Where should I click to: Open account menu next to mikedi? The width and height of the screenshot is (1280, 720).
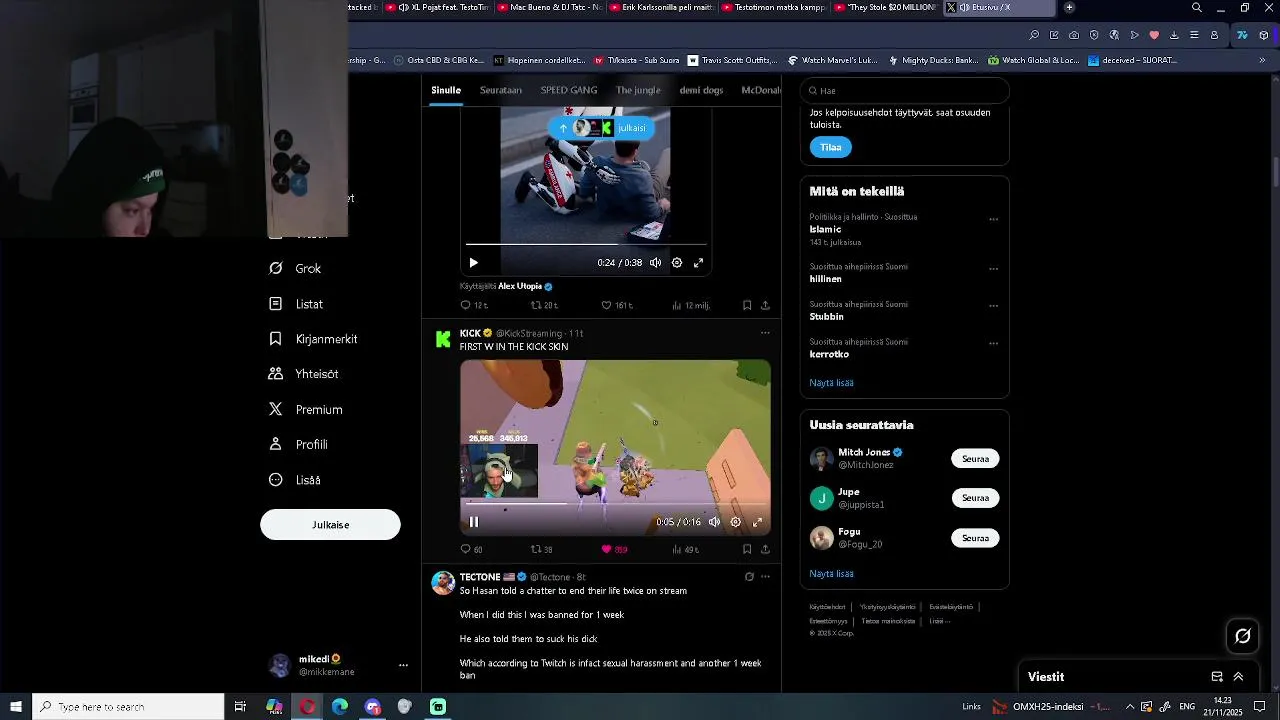click(x=403, y=665)
